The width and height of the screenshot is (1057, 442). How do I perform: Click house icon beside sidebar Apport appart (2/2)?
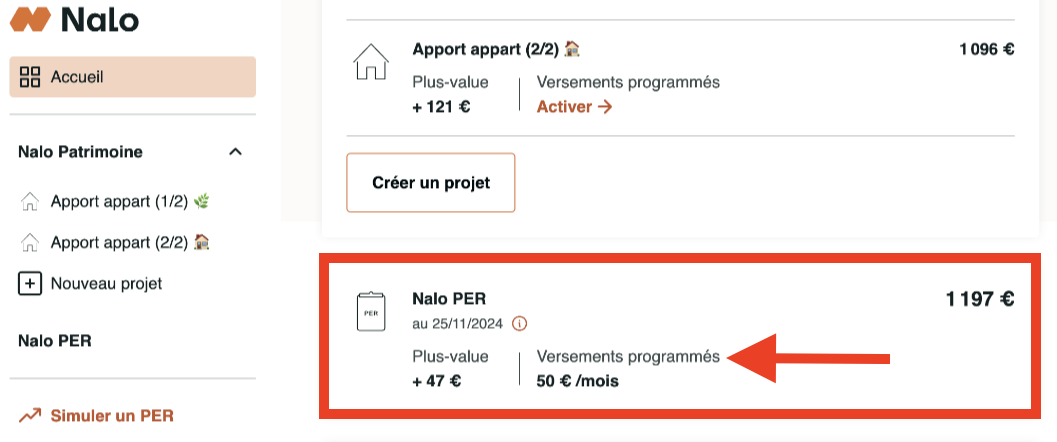pos(30,242)
